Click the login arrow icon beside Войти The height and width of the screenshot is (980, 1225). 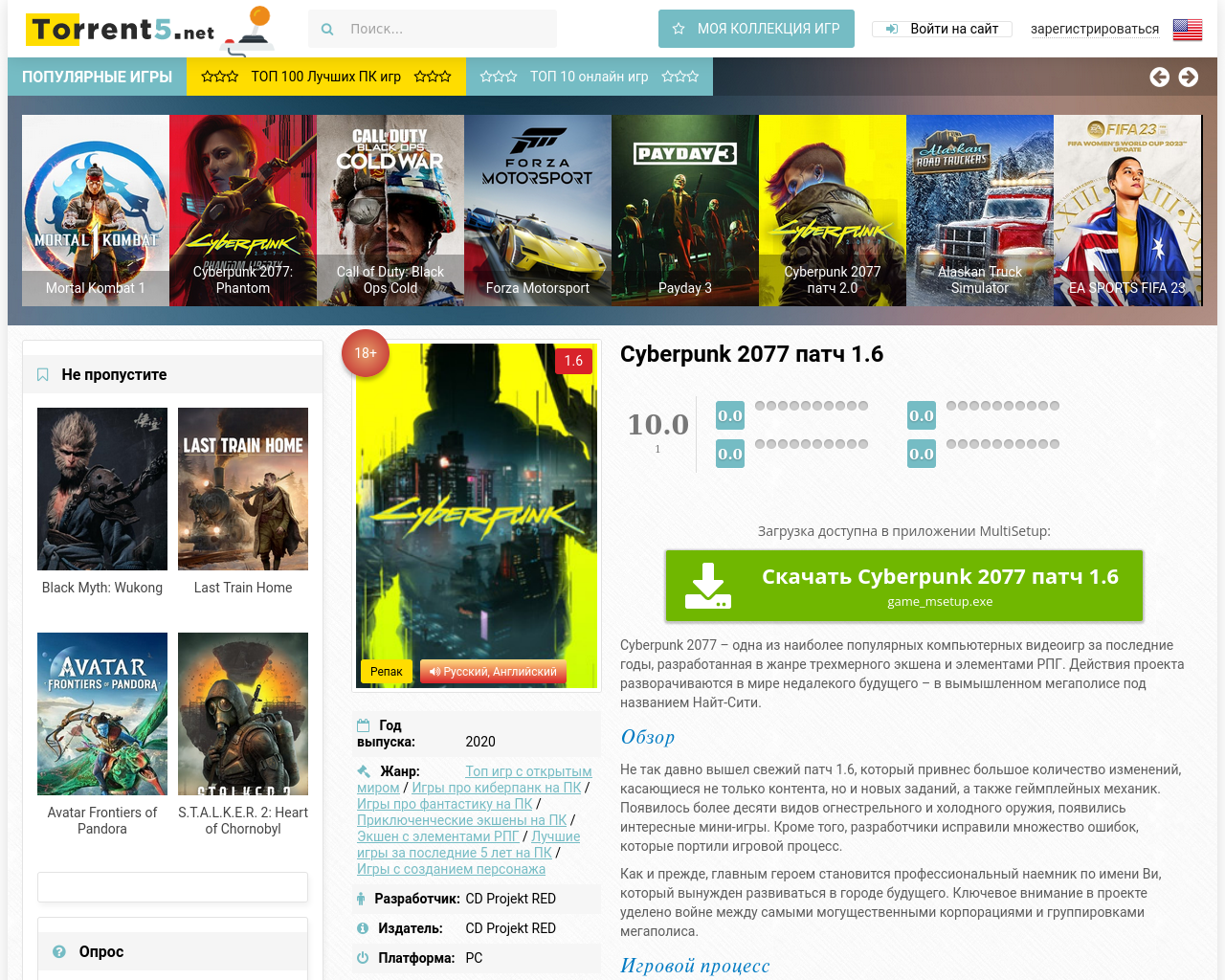(x=892, y=29)
